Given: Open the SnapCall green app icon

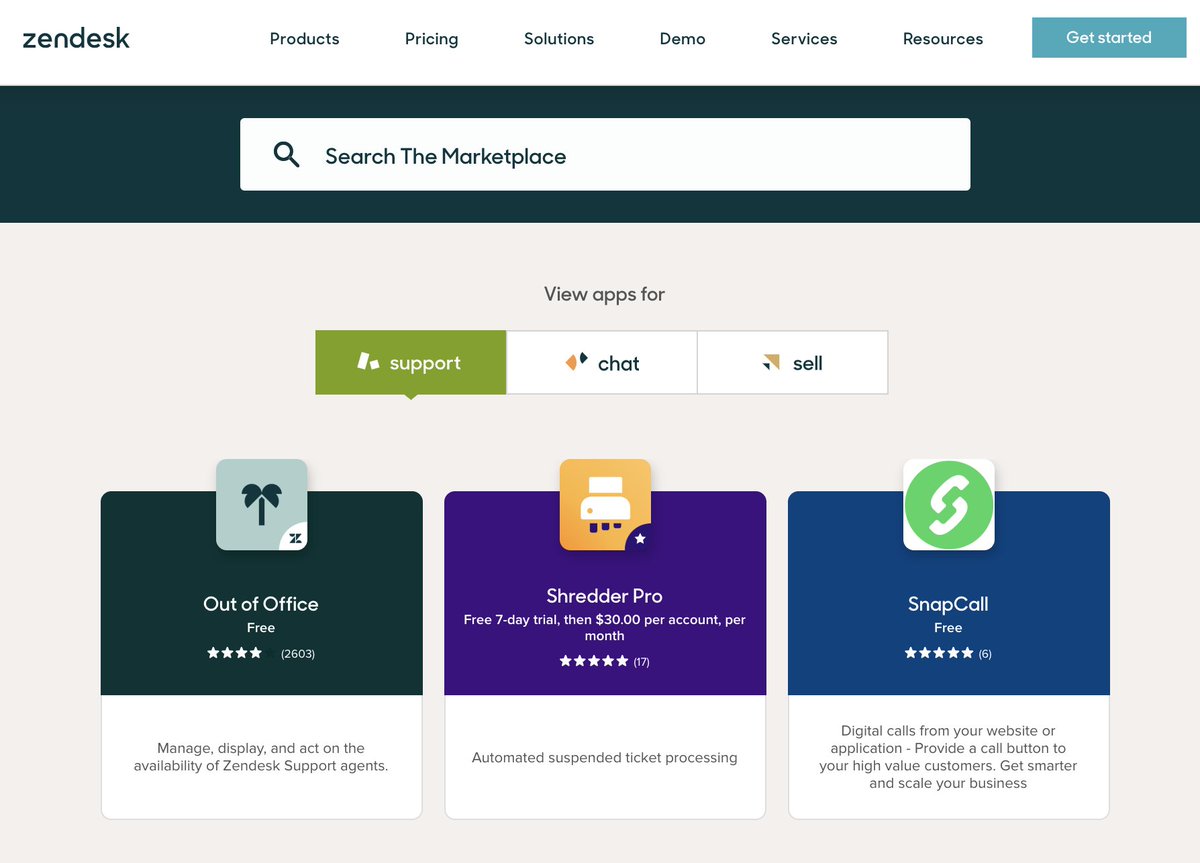Looking at the screenshot, I should (x=949, y=504).
